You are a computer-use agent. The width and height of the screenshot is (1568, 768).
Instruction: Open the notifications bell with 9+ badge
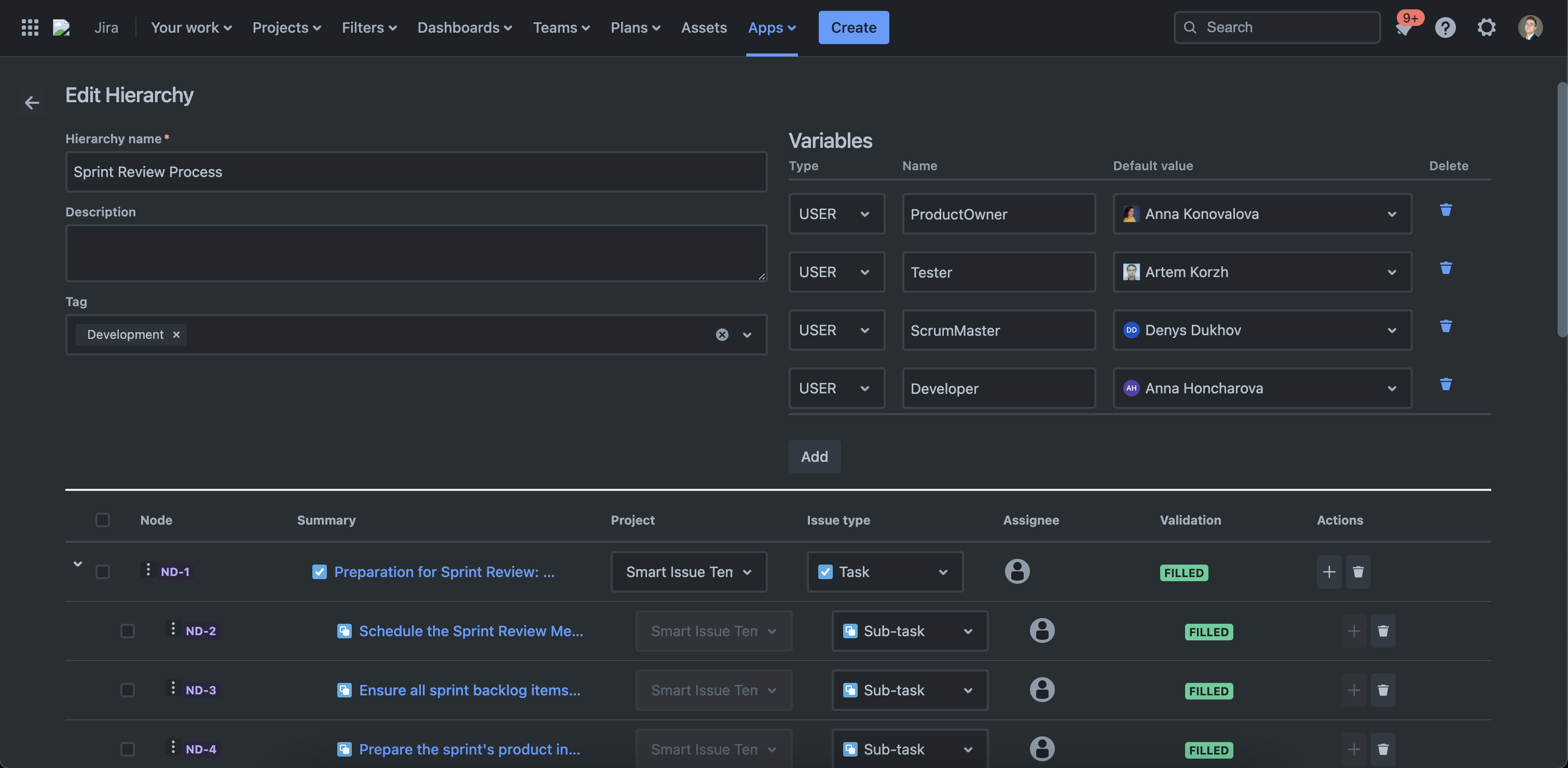1404,28
